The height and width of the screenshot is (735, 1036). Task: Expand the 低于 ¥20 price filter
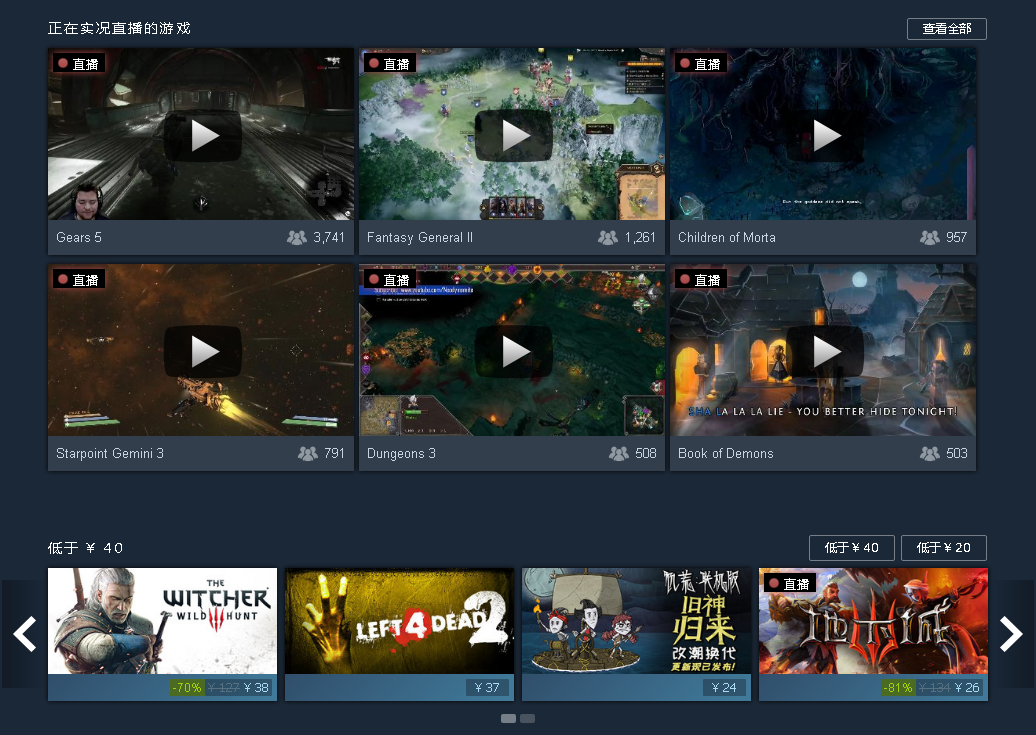click(943, 547)
